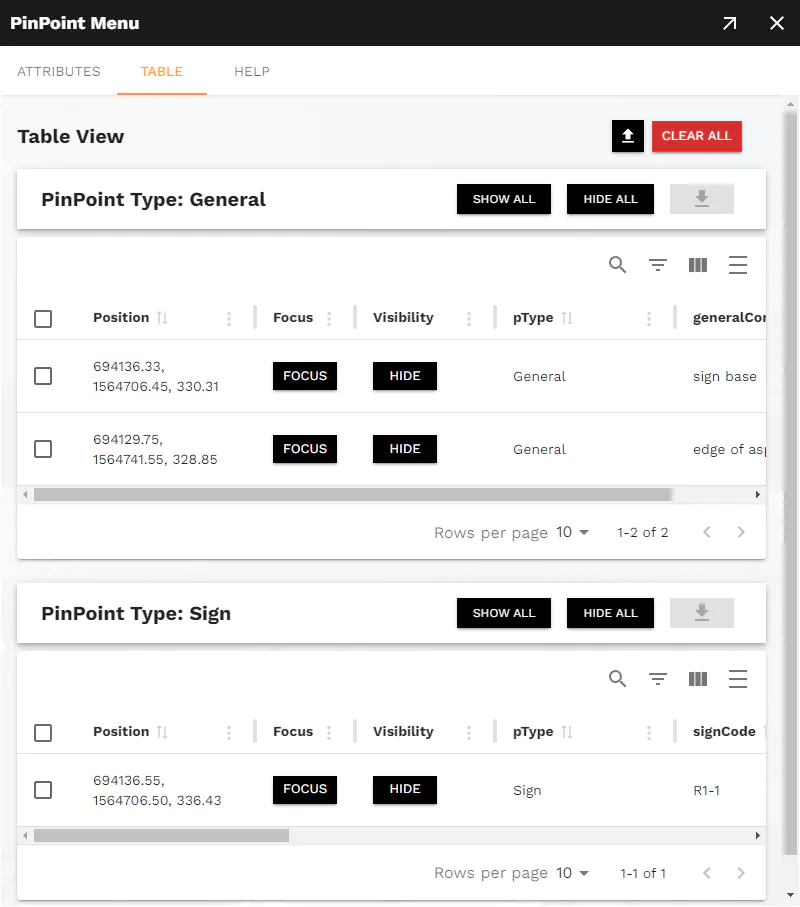Click SHOW ALL for Sign type
Viewport: 800px width, 907px height.
click(x=504, y=613)
